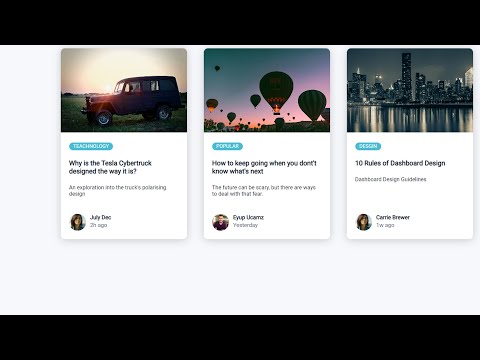View author Carrie Brewer's name
Image resolution: width=480 pixels, height=360 pixels.
[x=393, y=217]
